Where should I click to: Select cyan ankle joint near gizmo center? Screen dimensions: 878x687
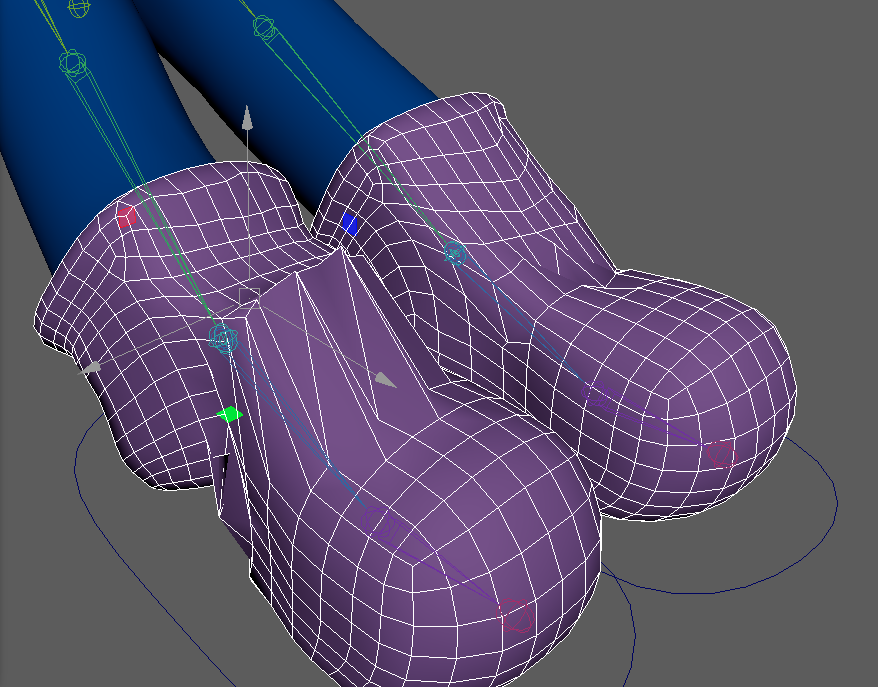tap(224, 339)
